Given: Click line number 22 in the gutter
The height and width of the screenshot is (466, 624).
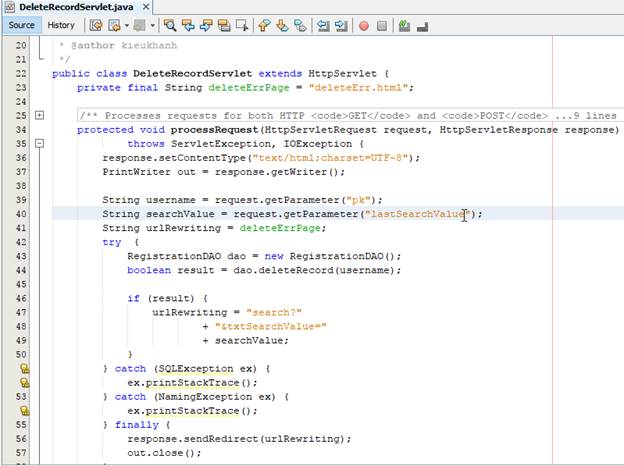Looking at the screenshot, I should 21,74.
